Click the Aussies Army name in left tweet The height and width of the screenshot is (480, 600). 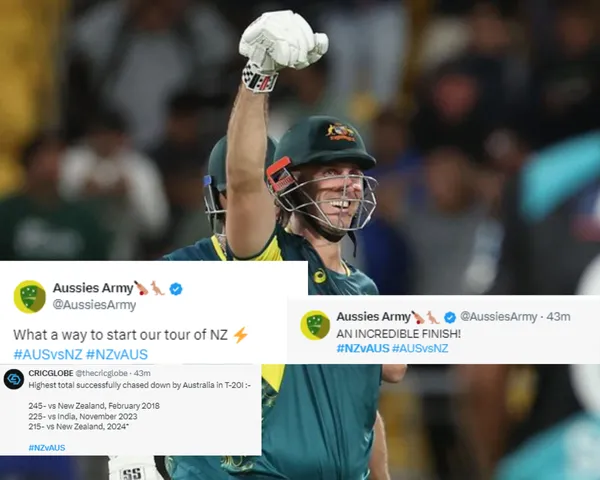coord(93,288)
